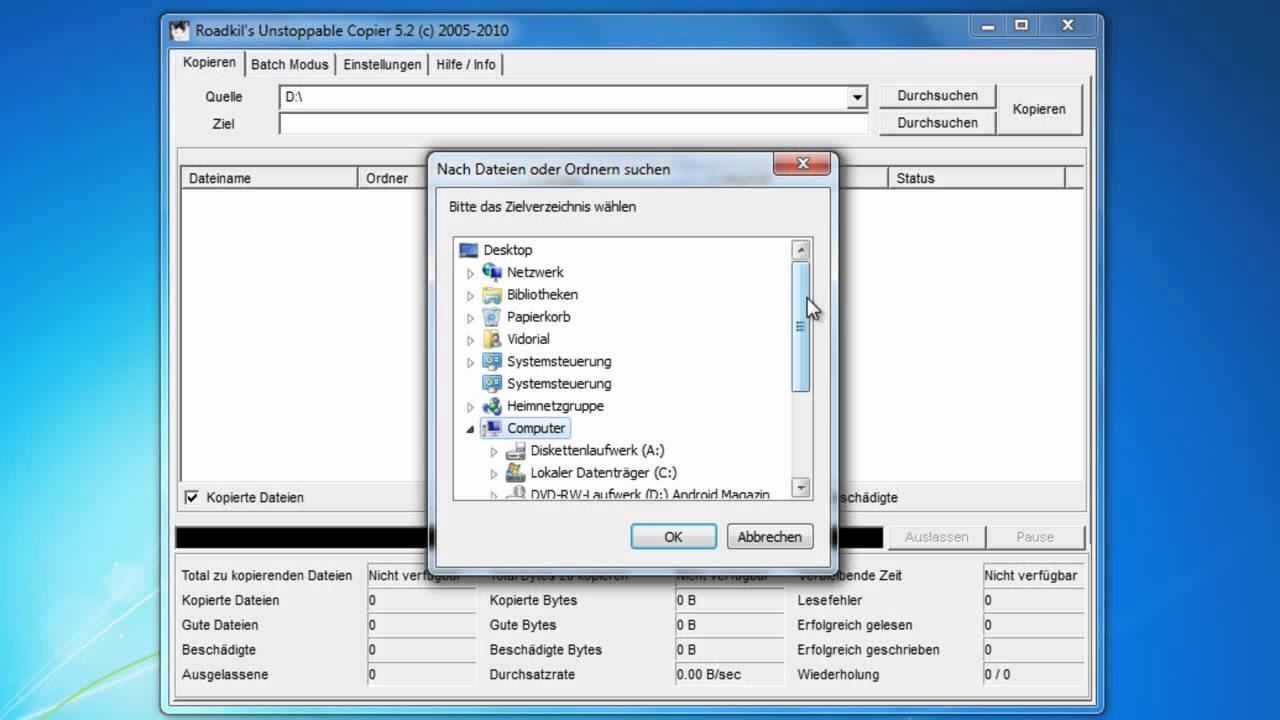Click the Abbrechen button in dialog

(769, 537)
